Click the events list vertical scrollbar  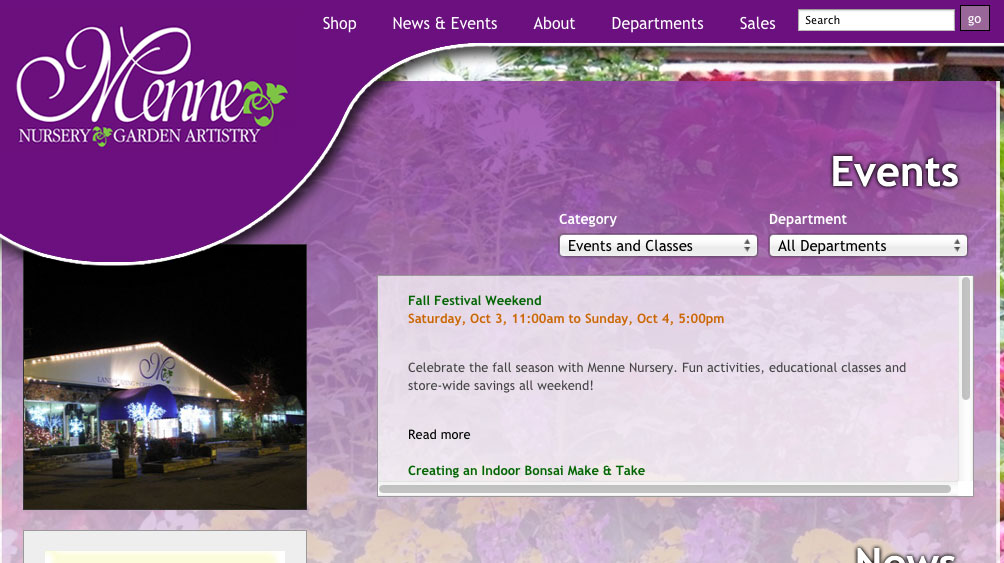(x=966, y=339)
